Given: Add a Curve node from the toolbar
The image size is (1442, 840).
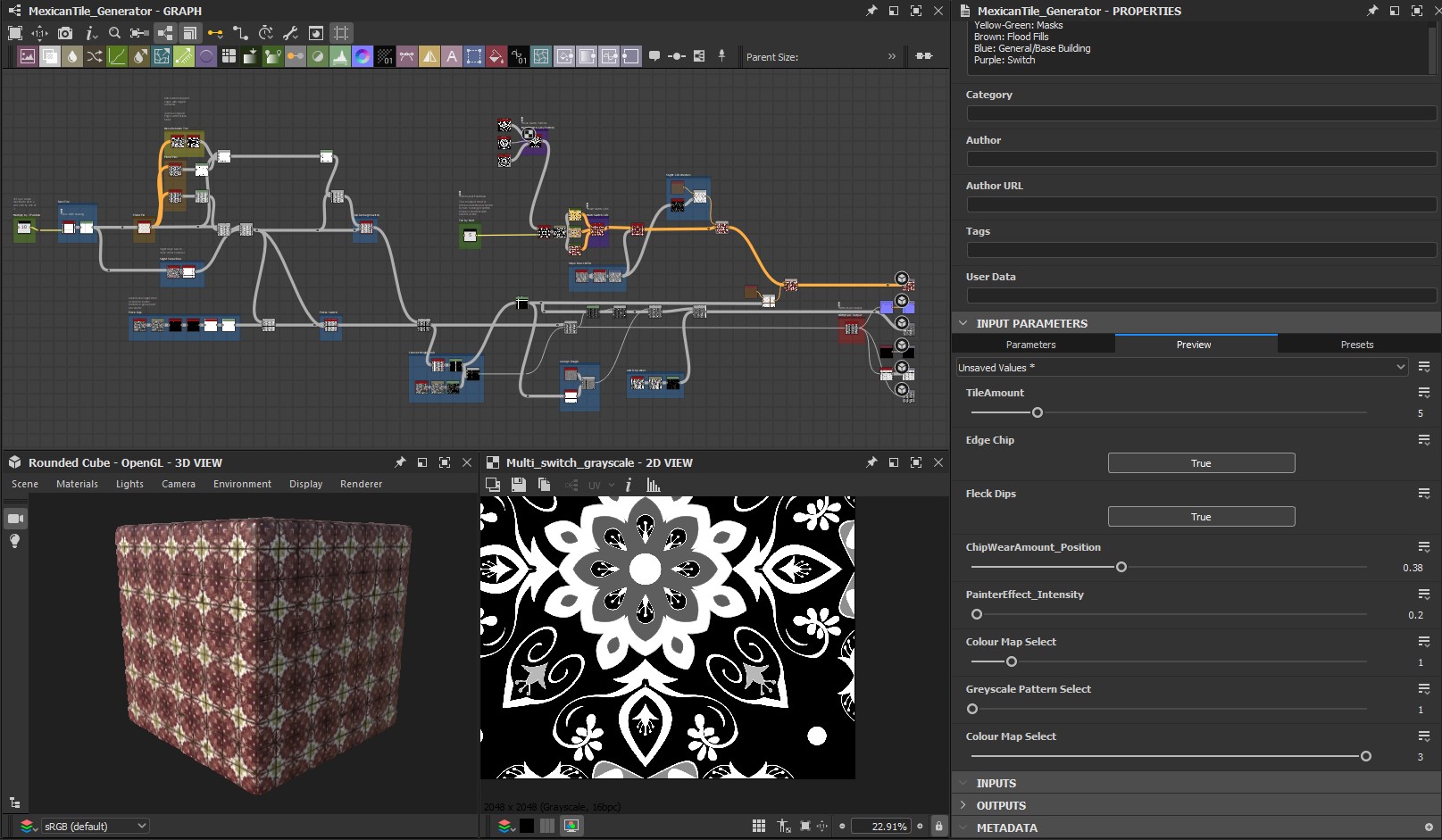Looking at the screenshot, I should point(117,56).
